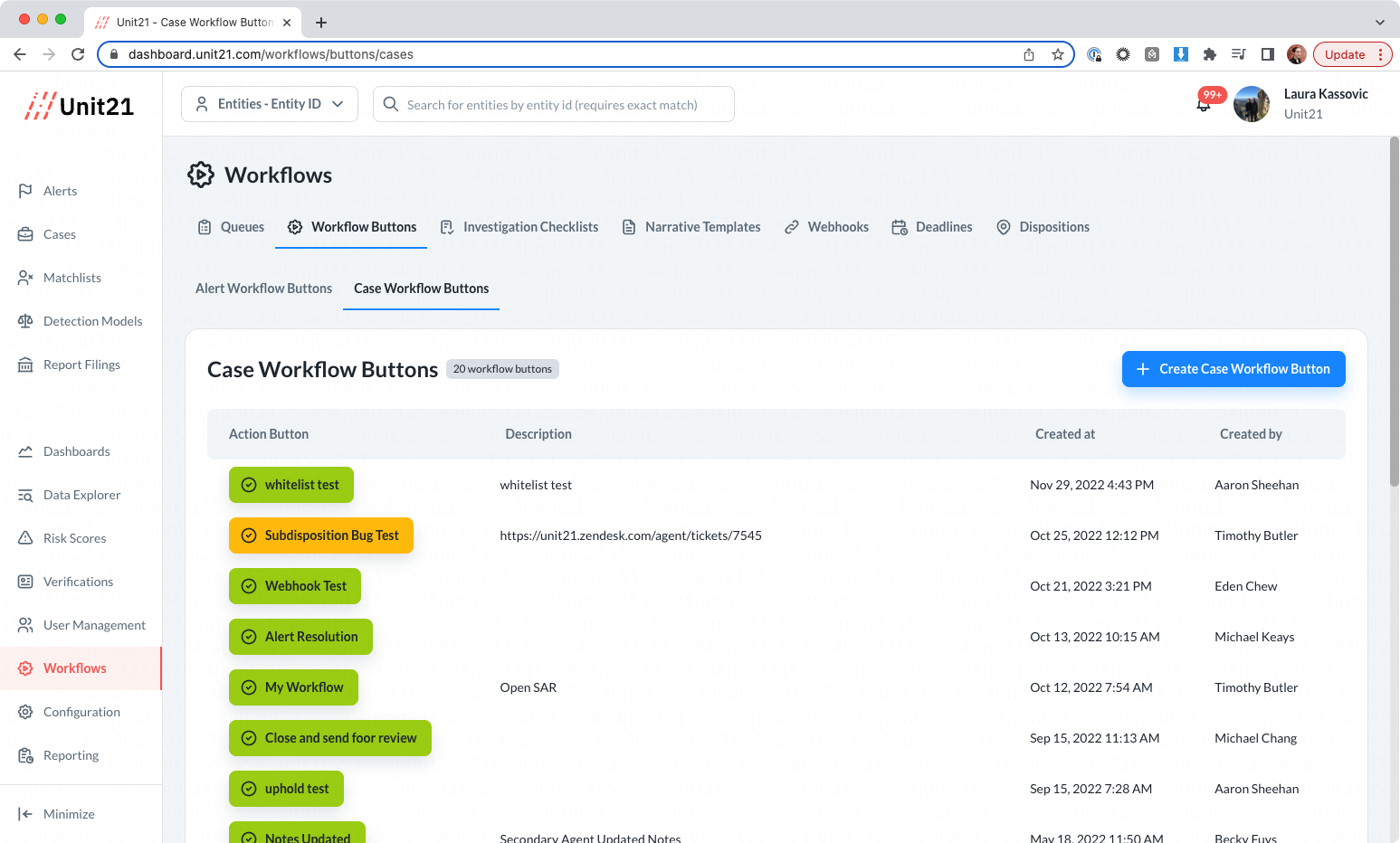Close the Unit21 browser tab
1400x843 pixels.
point(288,23)
